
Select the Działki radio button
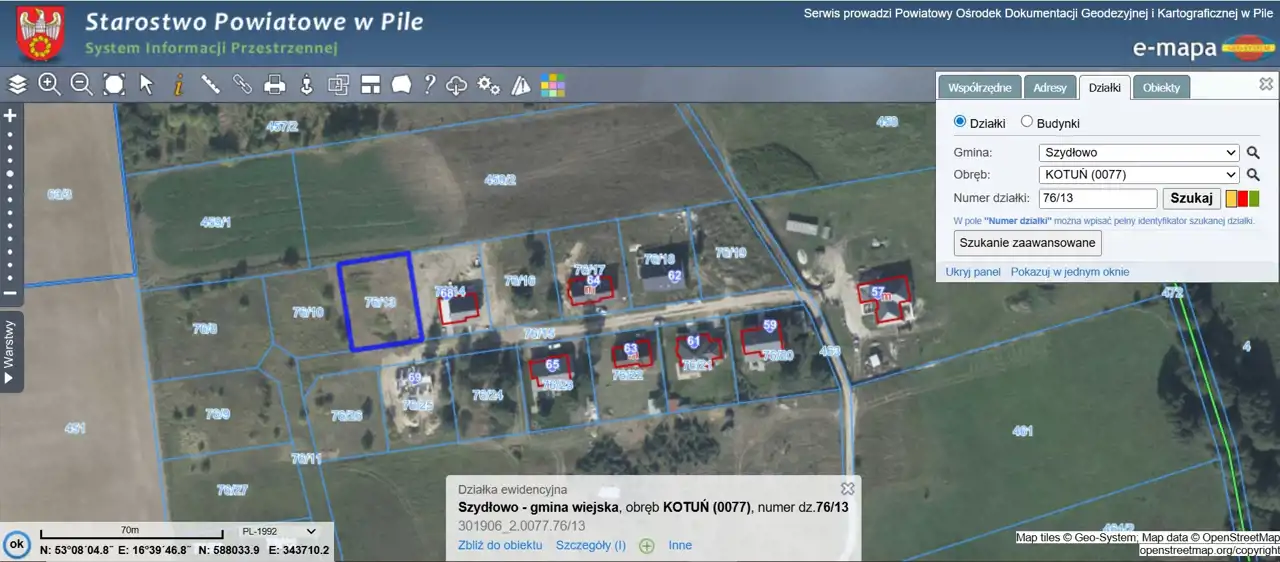[x=960, y=122]
